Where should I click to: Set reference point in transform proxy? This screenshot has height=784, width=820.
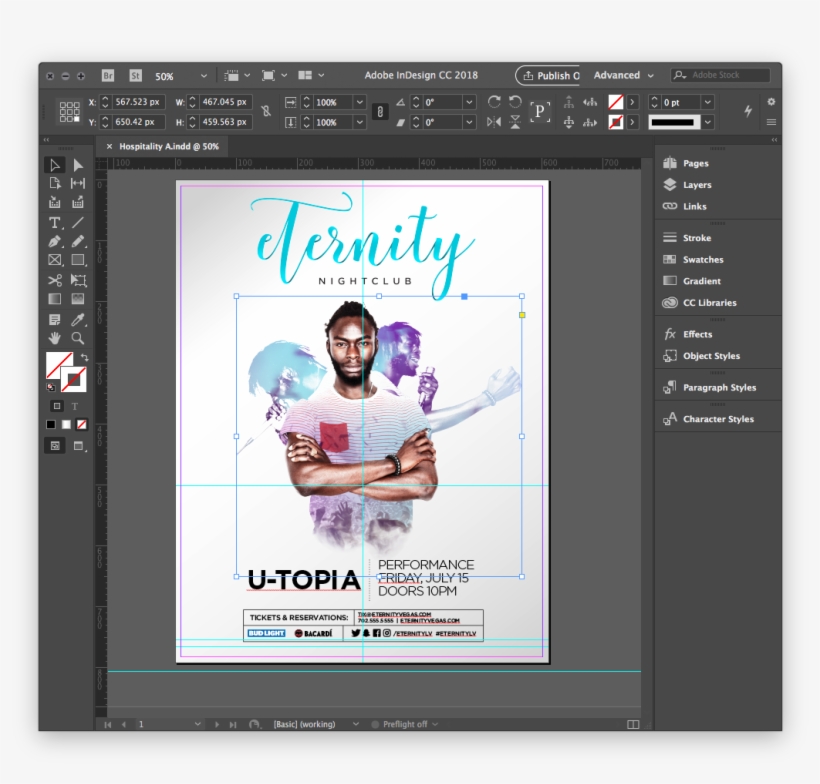coord(68,110)
